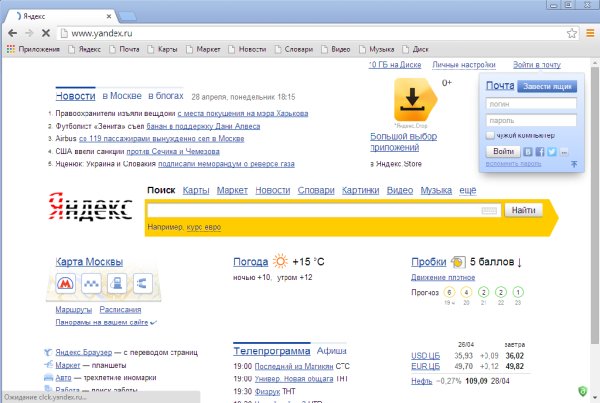Expand the ещё services menu
This screenshot has width=600, height=403.
[x=468, y=190]
